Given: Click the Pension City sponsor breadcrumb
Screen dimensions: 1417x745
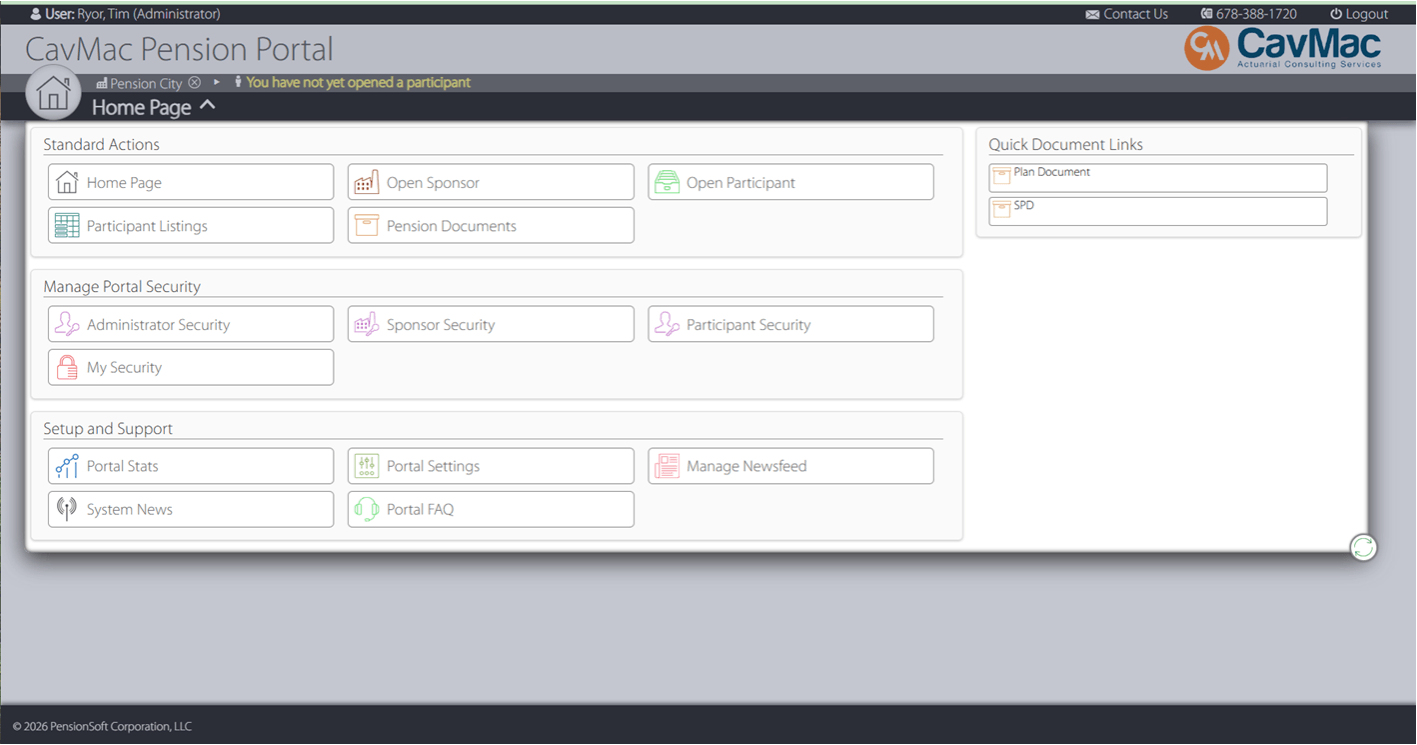Looking at the screenshot, I should click(x=146, y=83).
